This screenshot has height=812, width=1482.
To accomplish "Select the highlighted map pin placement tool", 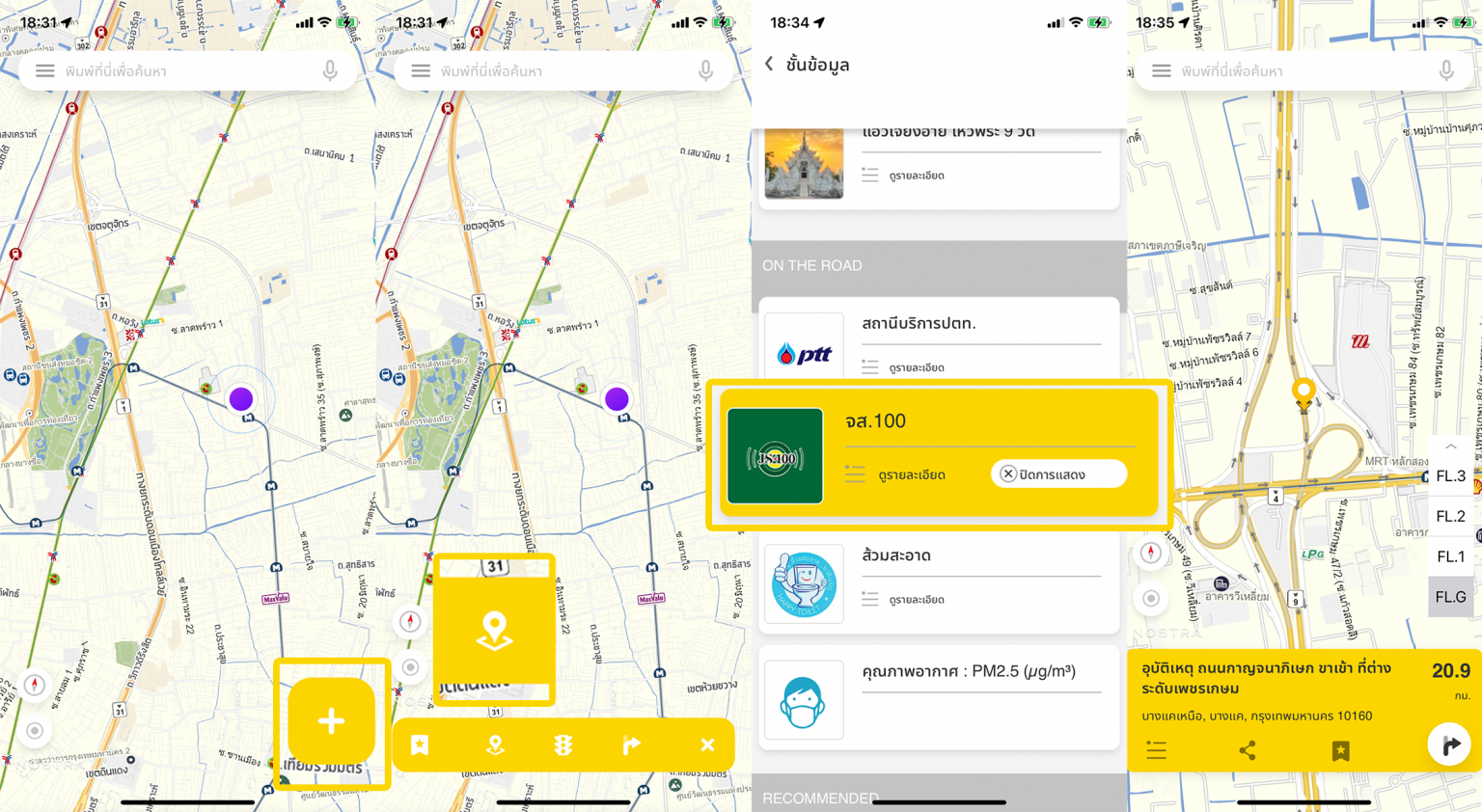I will pyautogui.click(x=494, y=628).
